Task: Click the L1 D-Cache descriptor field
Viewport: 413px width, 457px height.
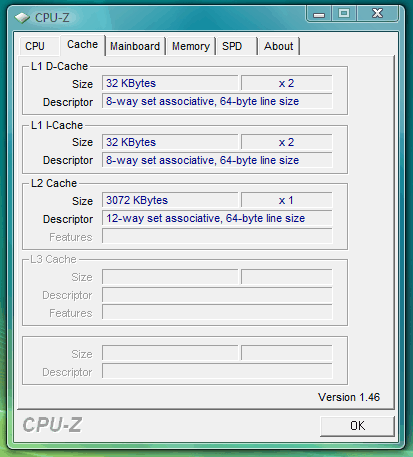Action: (x=217, y=101)
